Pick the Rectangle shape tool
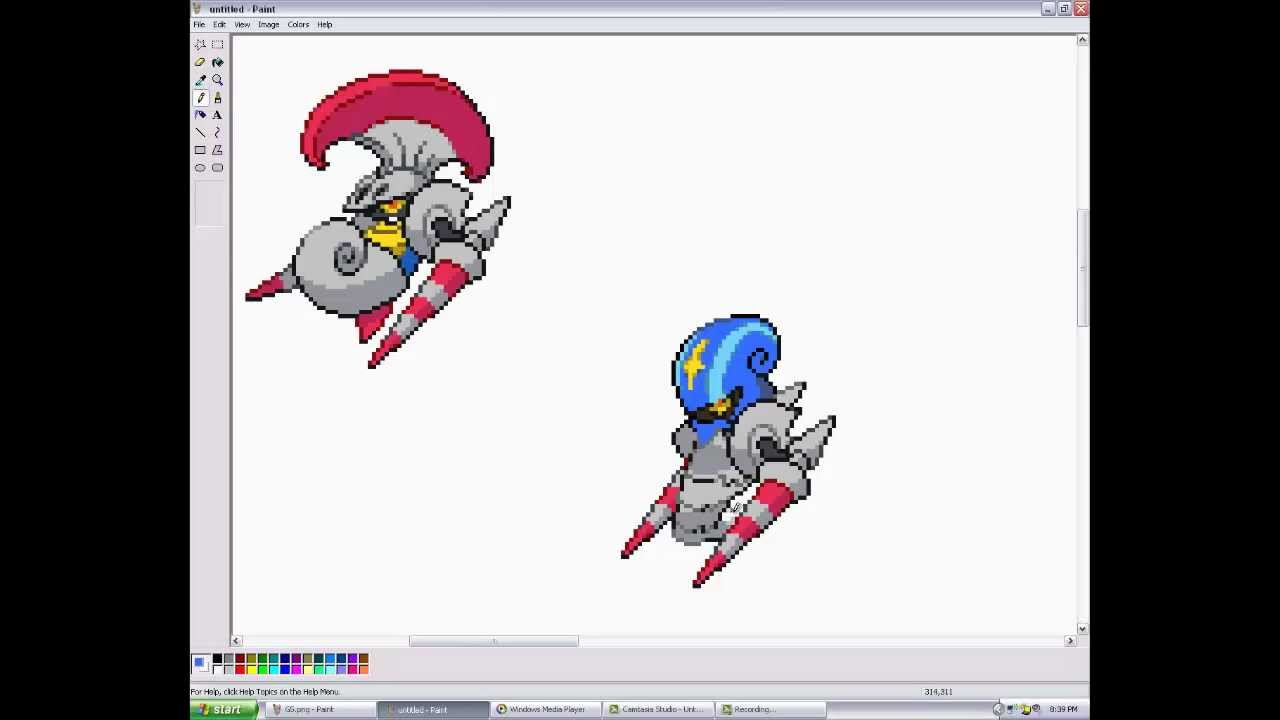This screenshot has height=720, width=1280. click(200, 150)
